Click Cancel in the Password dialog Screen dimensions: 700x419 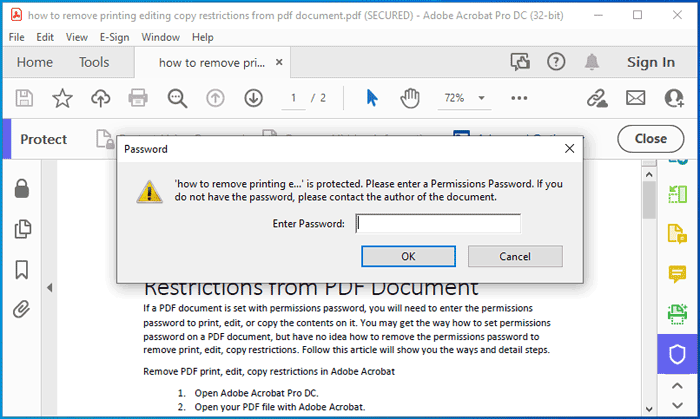pyautogui.click(x=515, y=256)
